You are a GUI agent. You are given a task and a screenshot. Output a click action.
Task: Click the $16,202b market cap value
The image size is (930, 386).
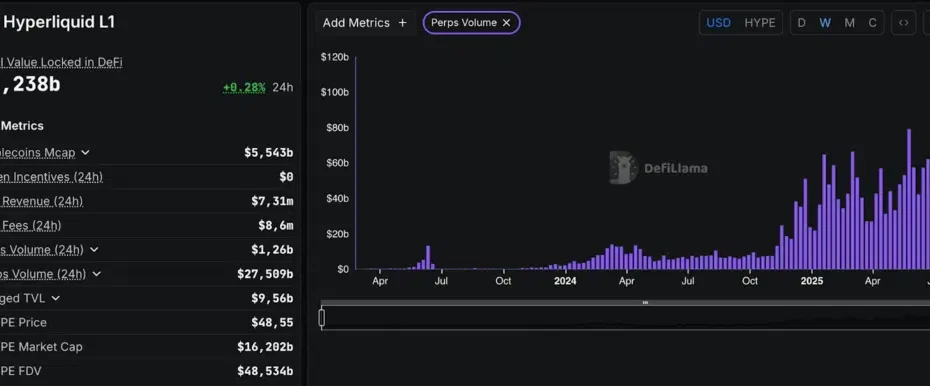265,347
